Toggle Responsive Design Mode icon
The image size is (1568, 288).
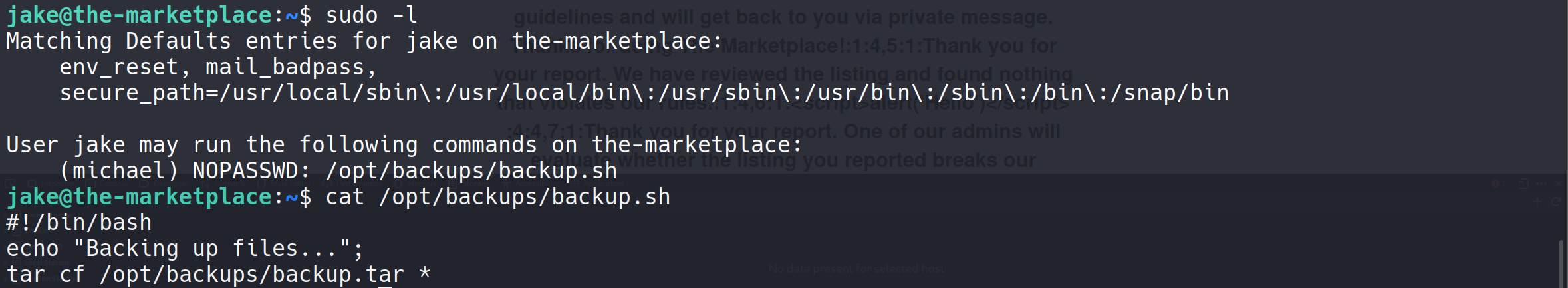[x=1523, y=184]
